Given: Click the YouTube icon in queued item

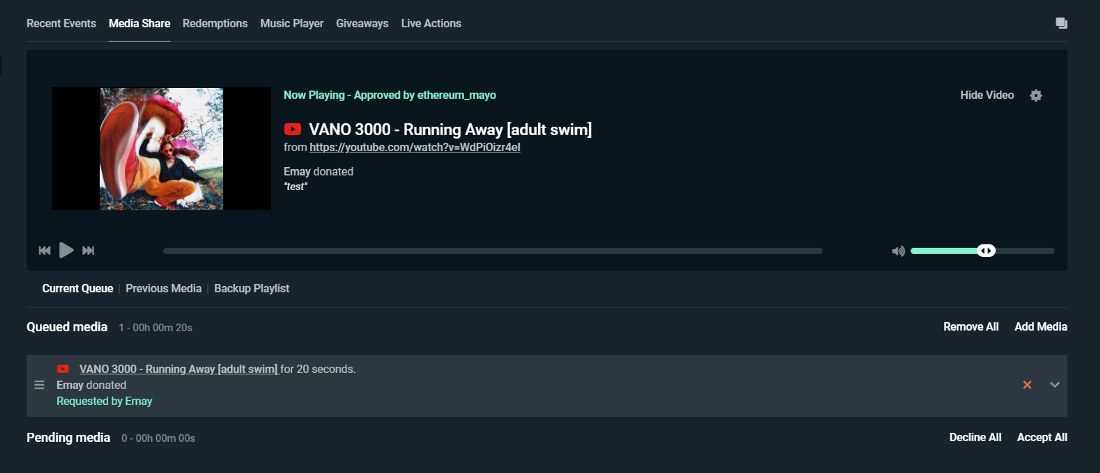Looking at the screenshot, I should click(63, 369).
